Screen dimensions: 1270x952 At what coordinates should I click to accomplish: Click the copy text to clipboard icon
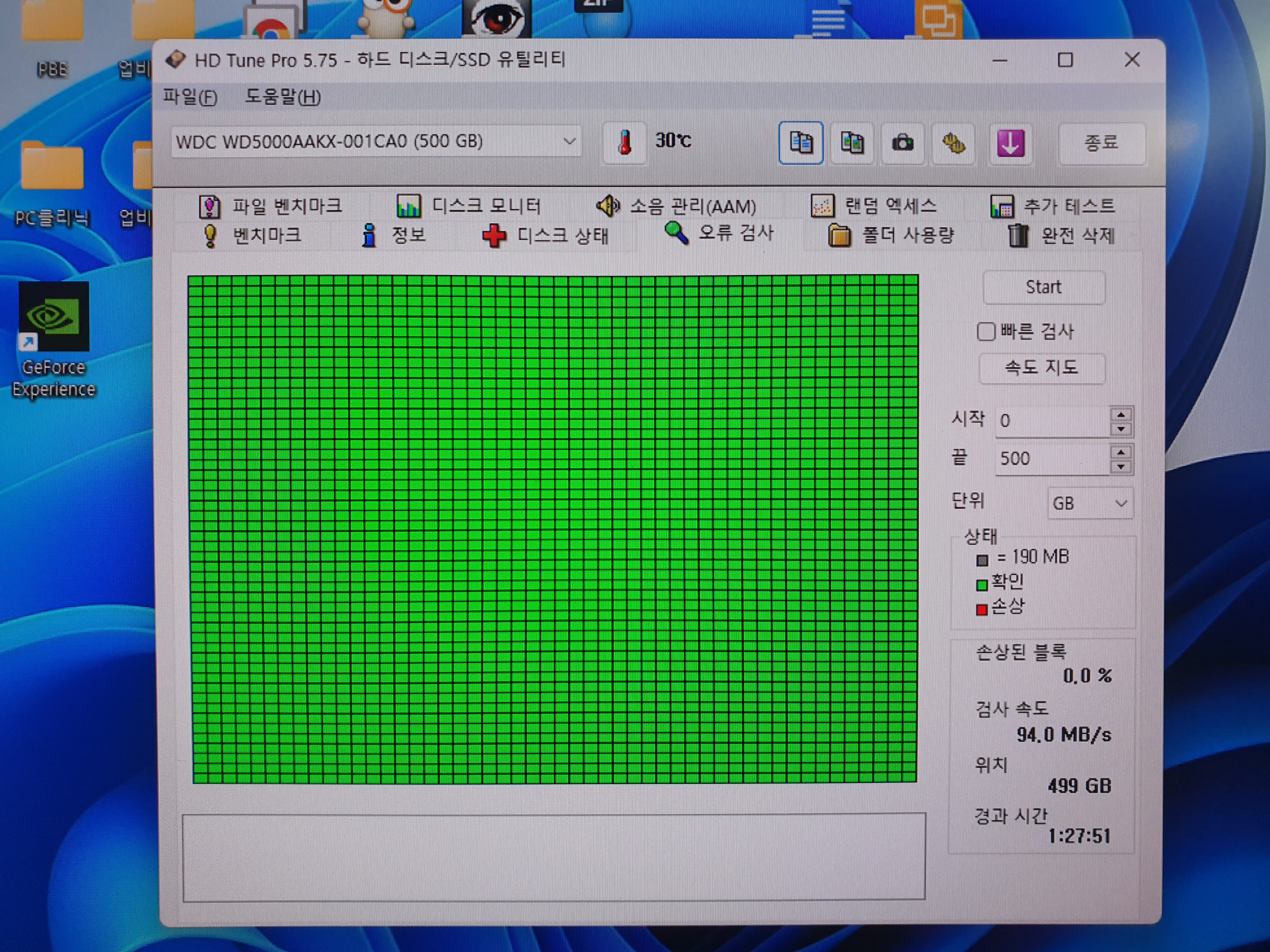point(801,143)
